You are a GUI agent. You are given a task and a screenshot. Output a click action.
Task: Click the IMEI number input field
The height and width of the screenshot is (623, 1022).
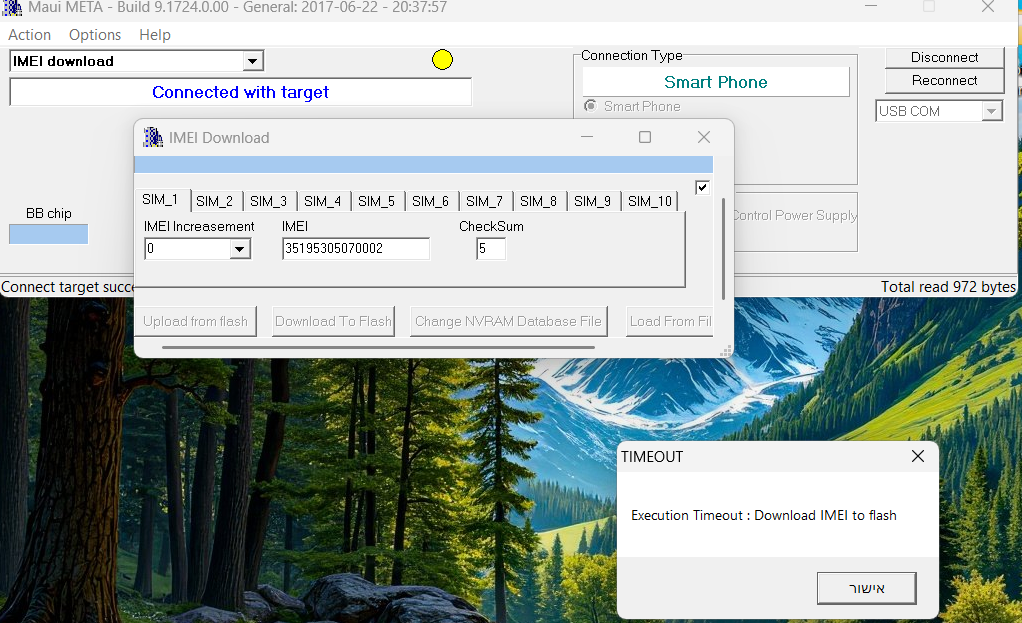[355, 248]
